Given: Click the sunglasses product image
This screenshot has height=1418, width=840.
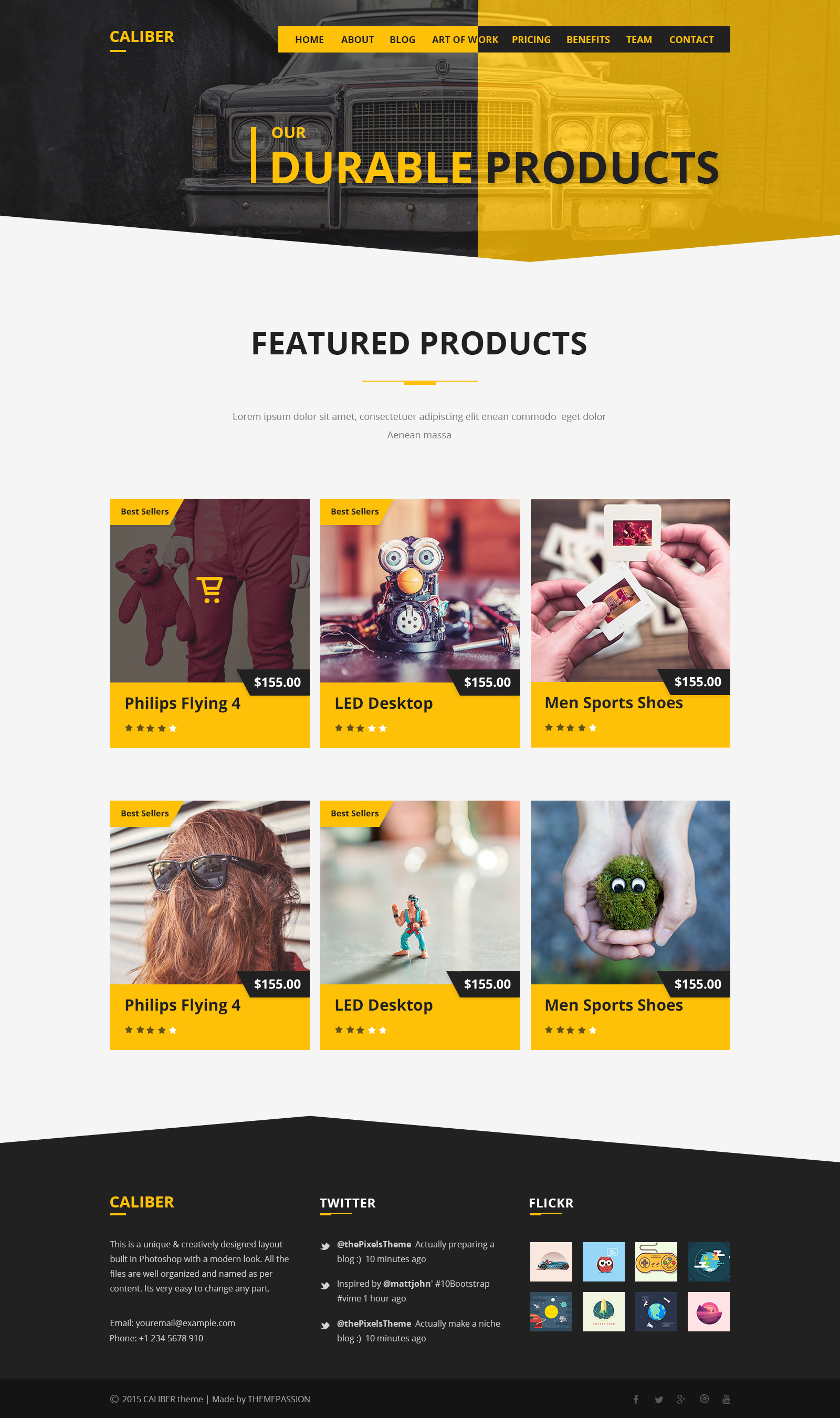Looking at the screenshot, I should coord(210,892).
